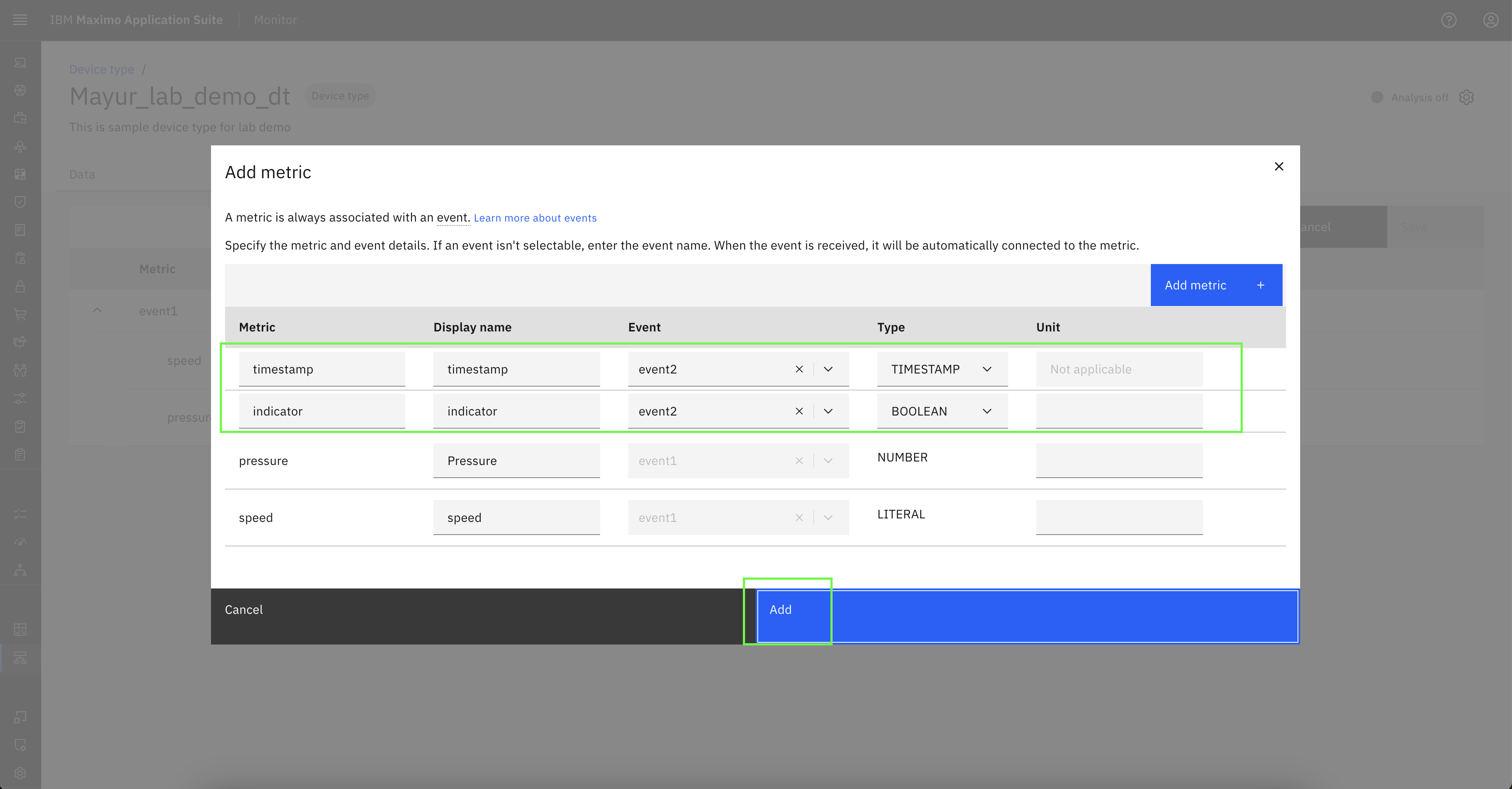Viewport: 1512px width, 789px height.
Task: Click the unit field for pressure row
Action: click(1119, 461)
